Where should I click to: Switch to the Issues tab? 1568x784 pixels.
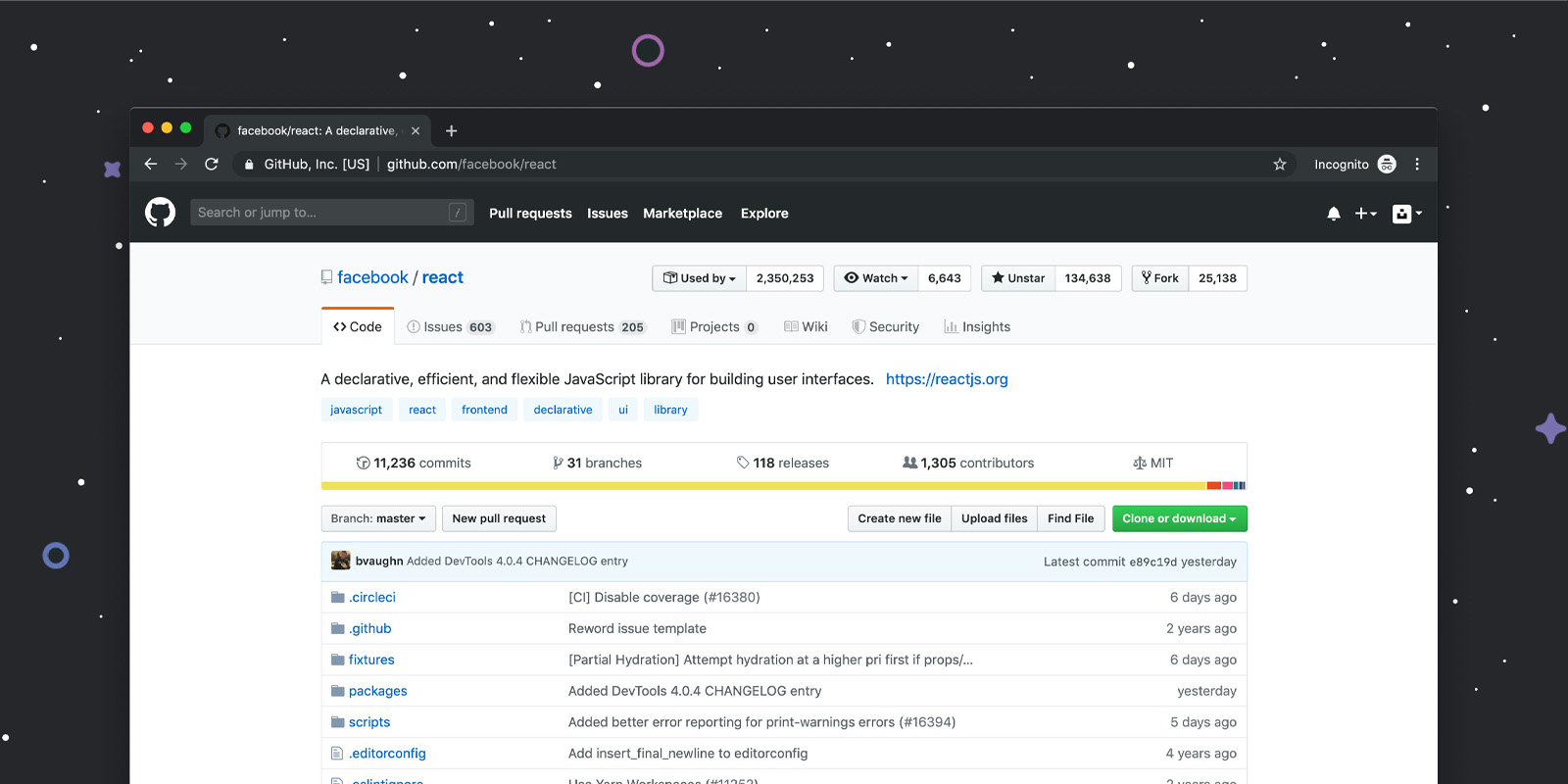click(450, 327)
